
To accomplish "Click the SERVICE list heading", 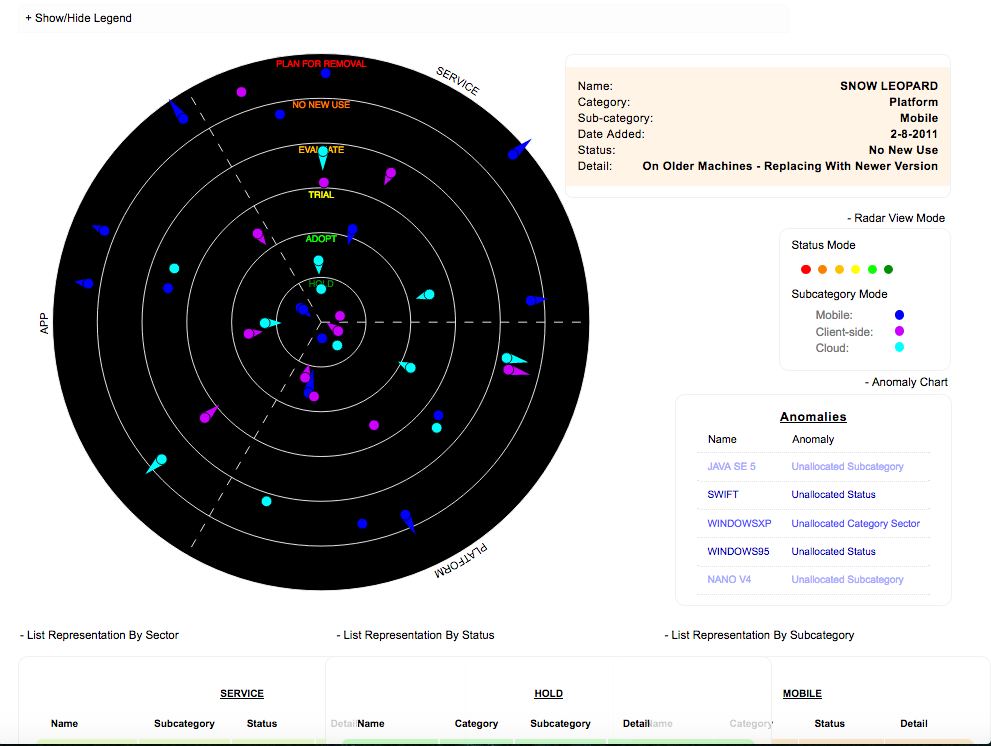I will point(241,694).
